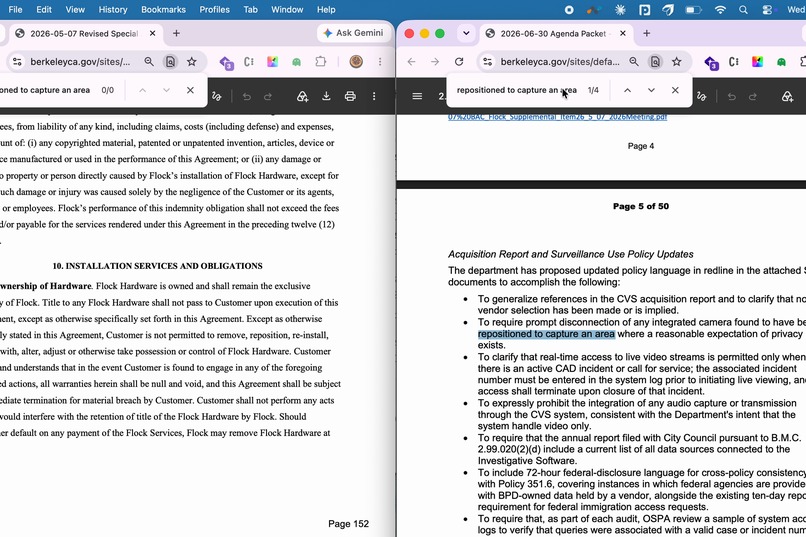Open the History menu

tap(113, 9)
